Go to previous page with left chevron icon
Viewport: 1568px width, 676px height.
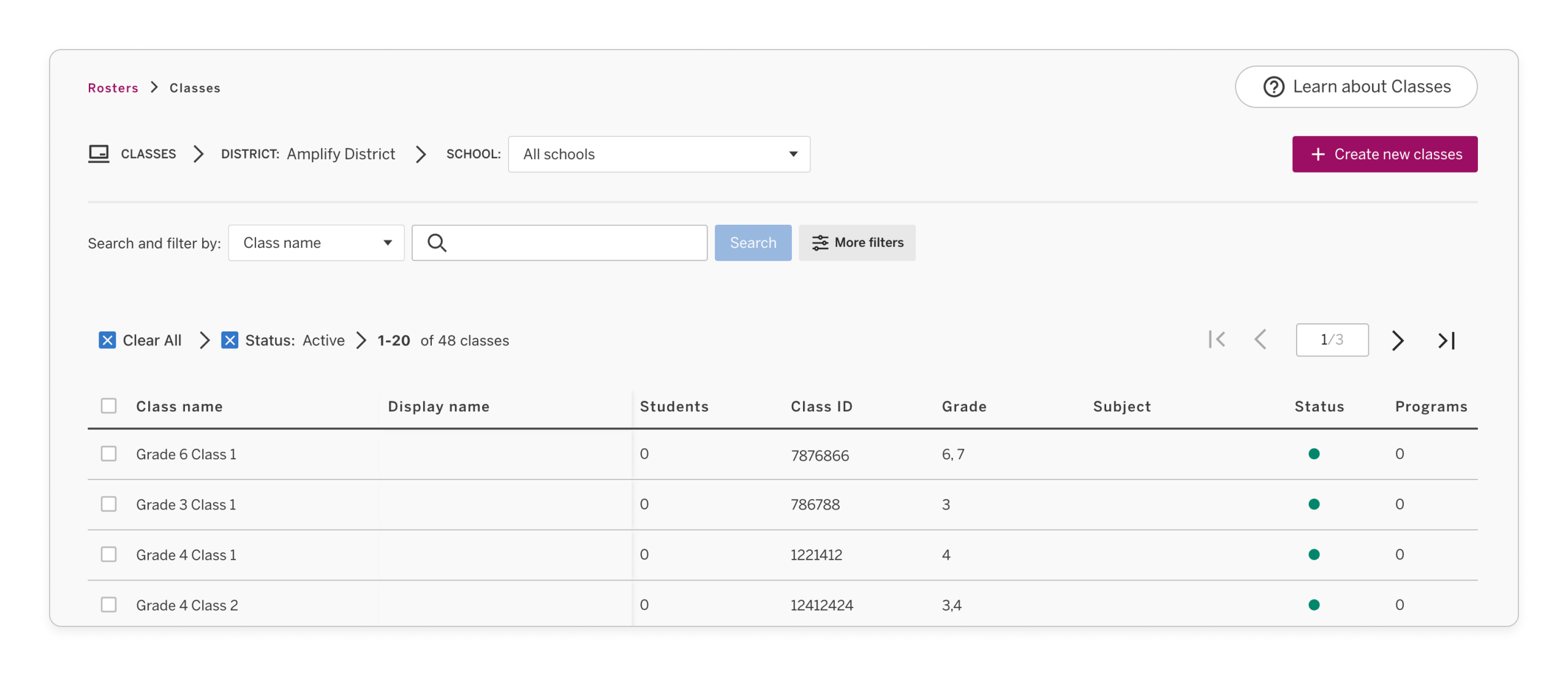[1261, 340]
